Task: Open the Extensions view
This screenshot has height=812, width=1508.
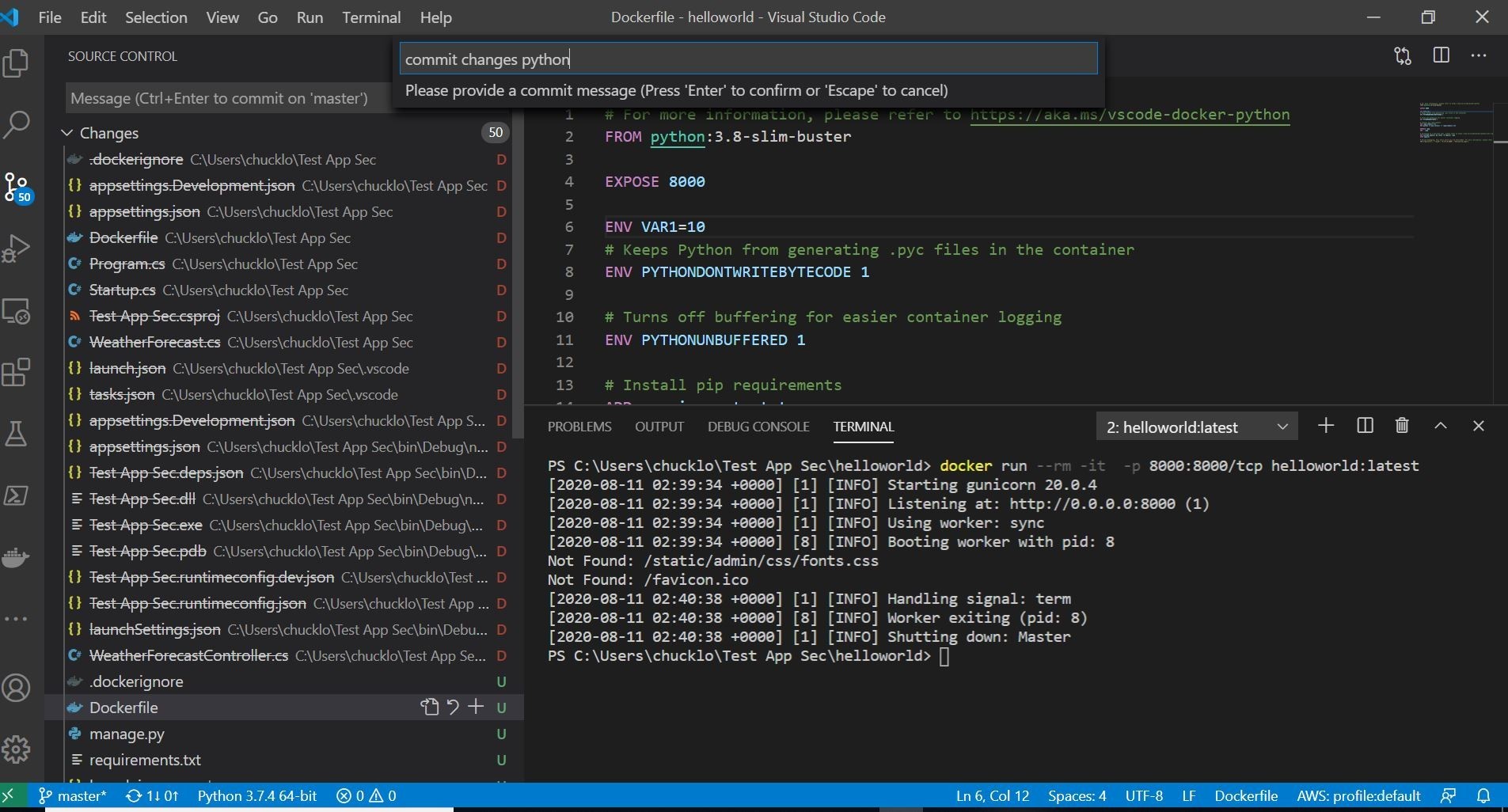Action: (17, 372)
